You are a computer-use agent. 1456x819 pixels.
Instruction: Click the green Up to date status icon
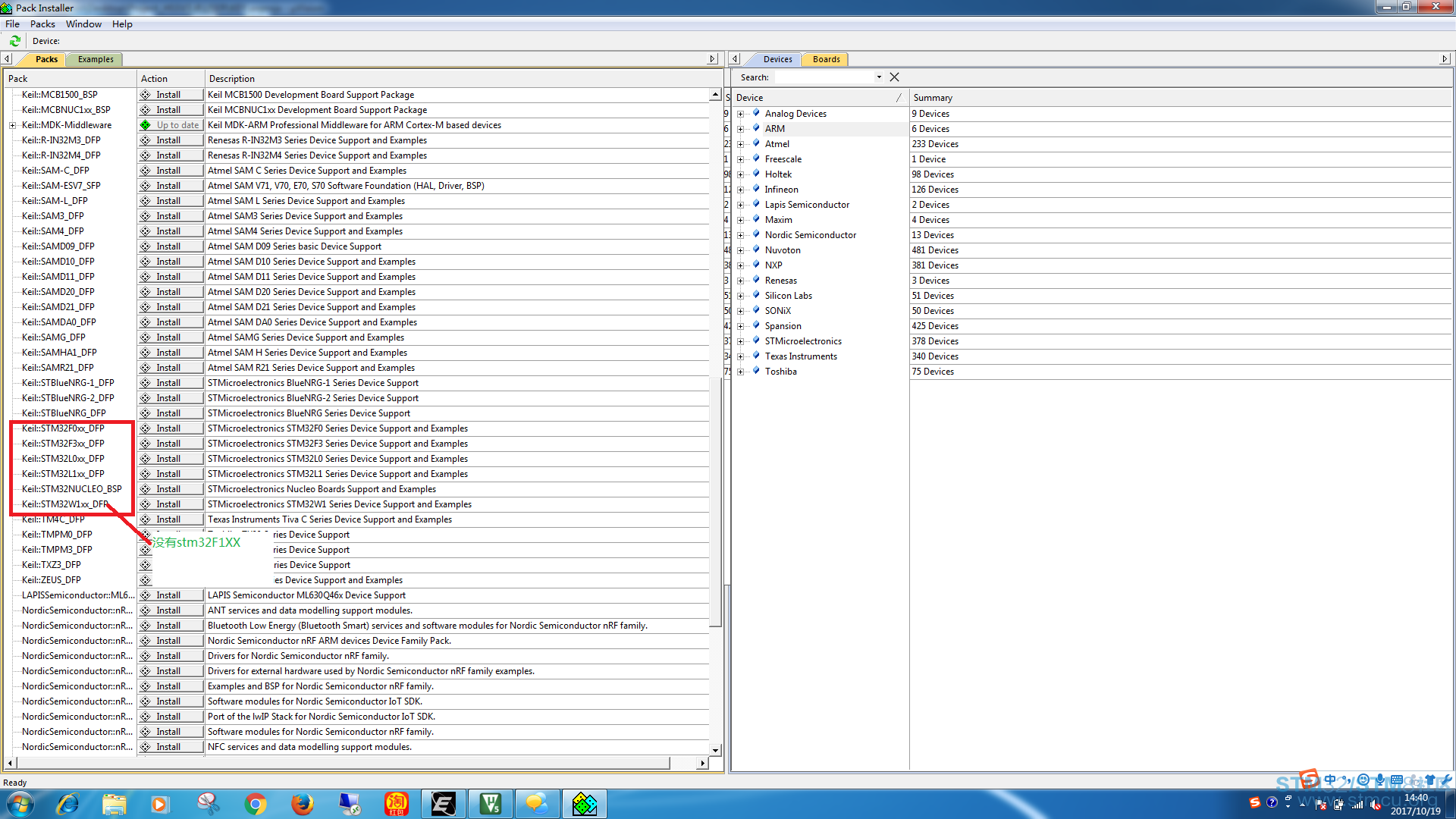pyautogui.click(x=146, y=125)
